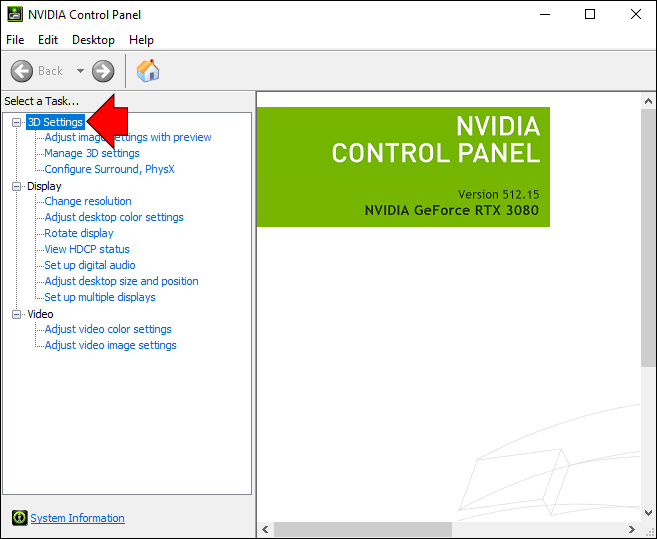Open Manage 3D settings
Viewport: 657px width, 539px height.
point(92,153)
